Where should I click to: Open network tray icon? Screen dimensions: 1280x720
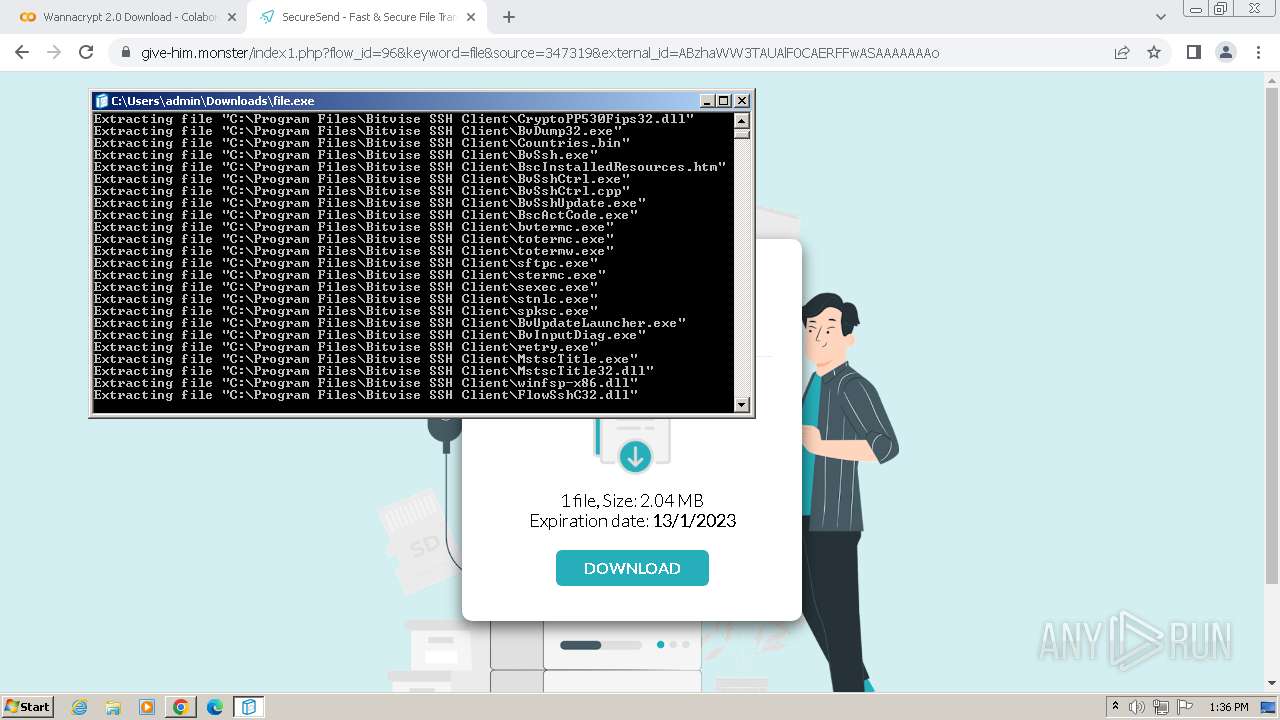point(1161,707)
